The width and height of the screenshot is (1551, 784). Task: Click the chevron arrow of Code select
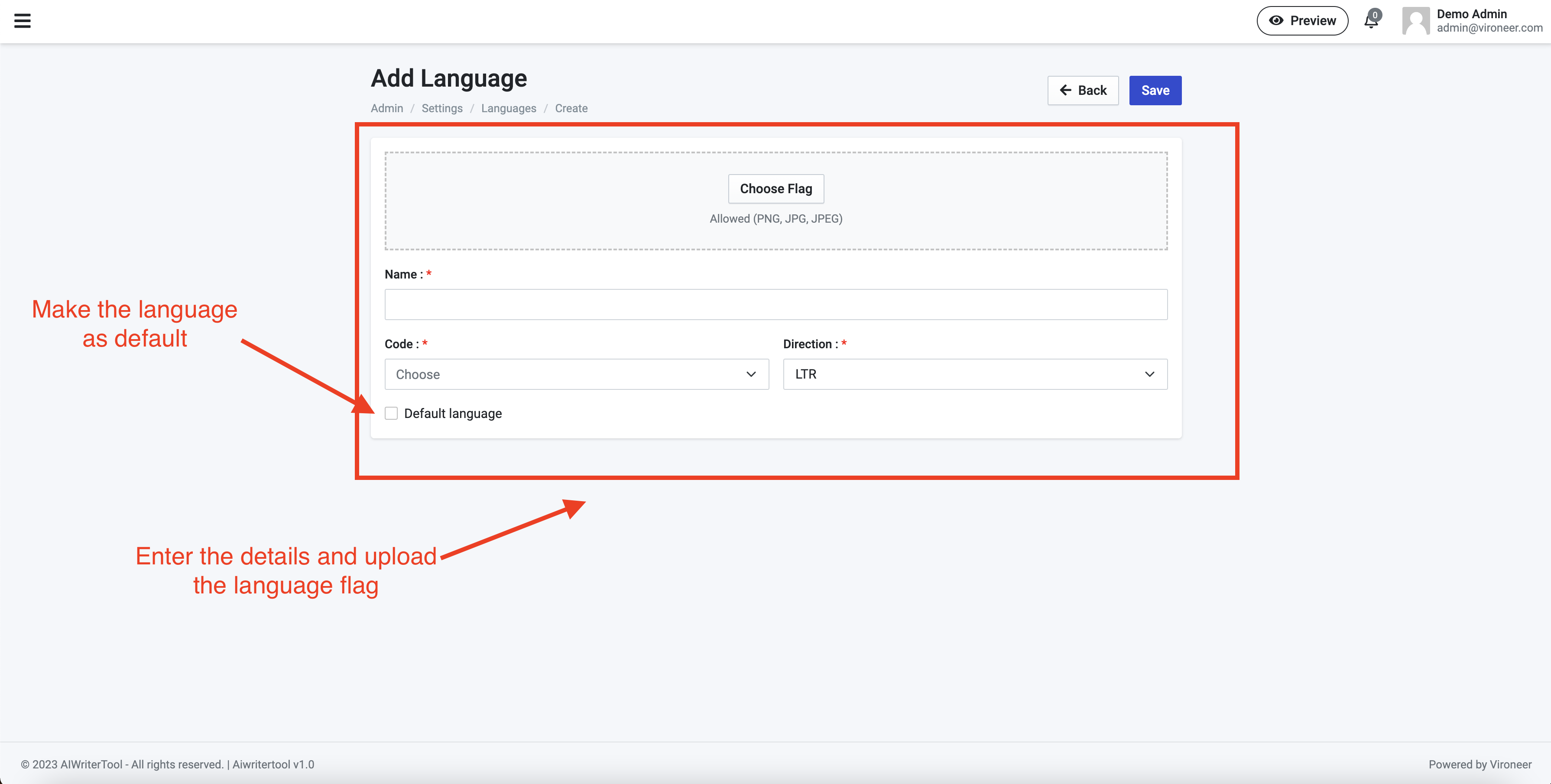click(751, 375)
